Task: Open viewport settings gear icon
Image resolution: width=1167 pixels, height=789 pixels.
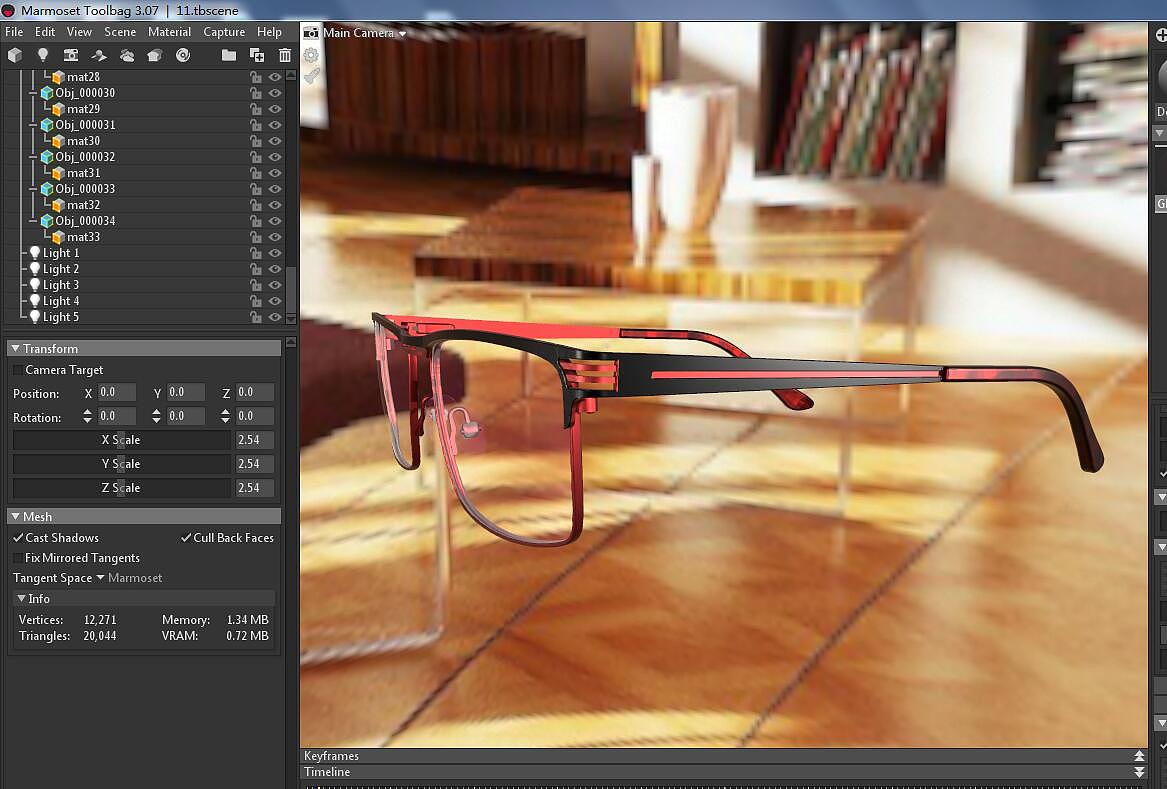Action: 311,55
